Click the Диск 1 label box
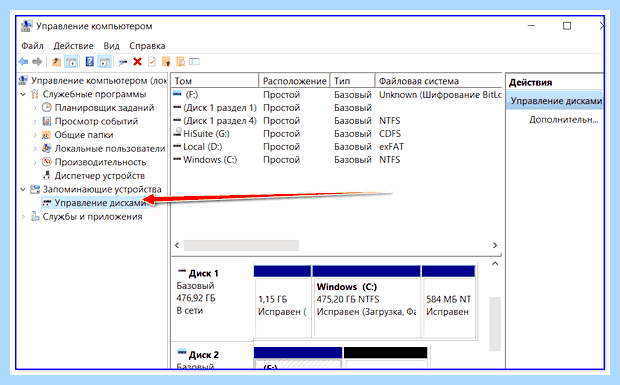 click(212, 300)
